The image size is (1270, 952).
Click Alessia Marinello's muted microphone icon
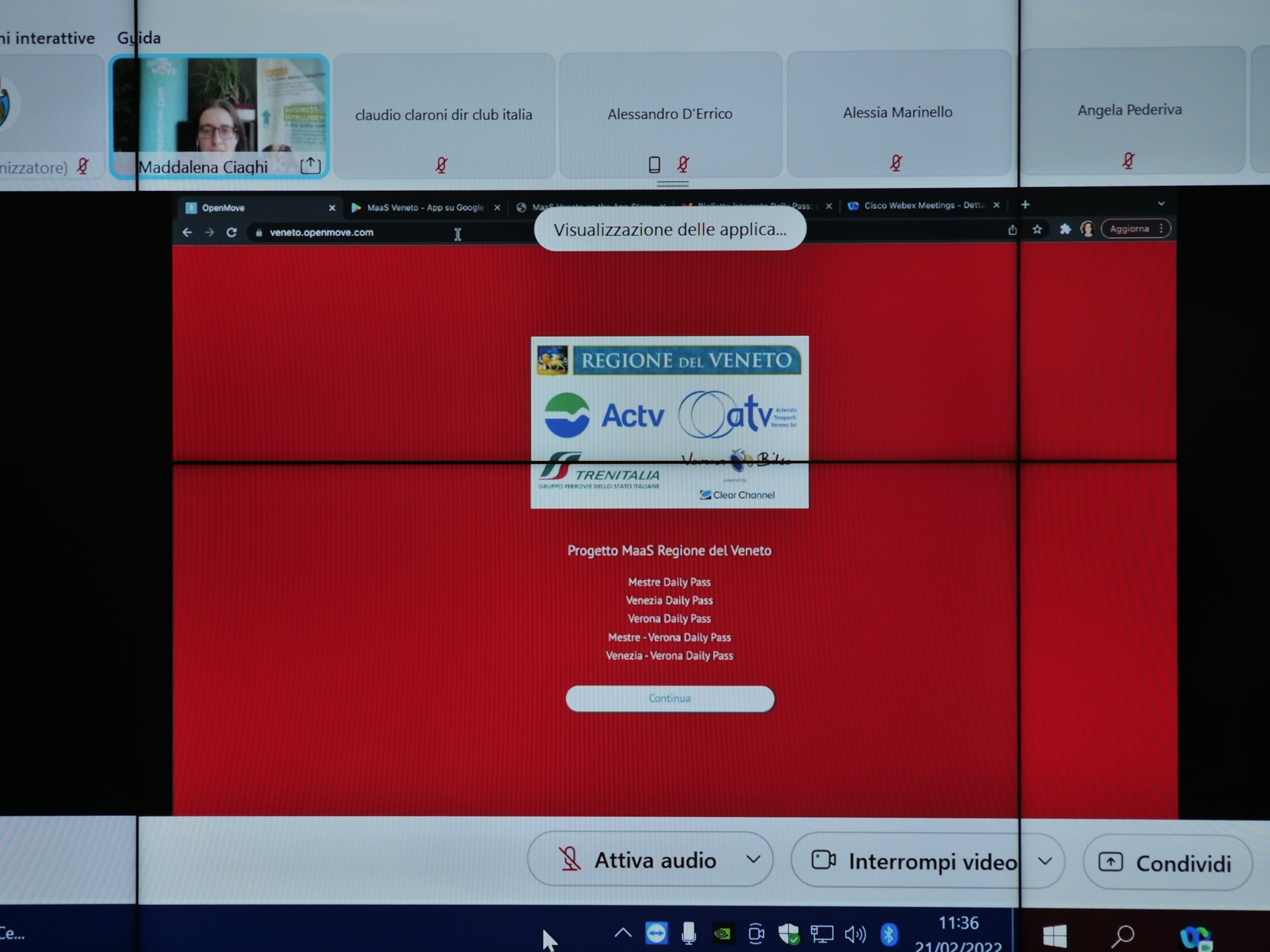896,163
